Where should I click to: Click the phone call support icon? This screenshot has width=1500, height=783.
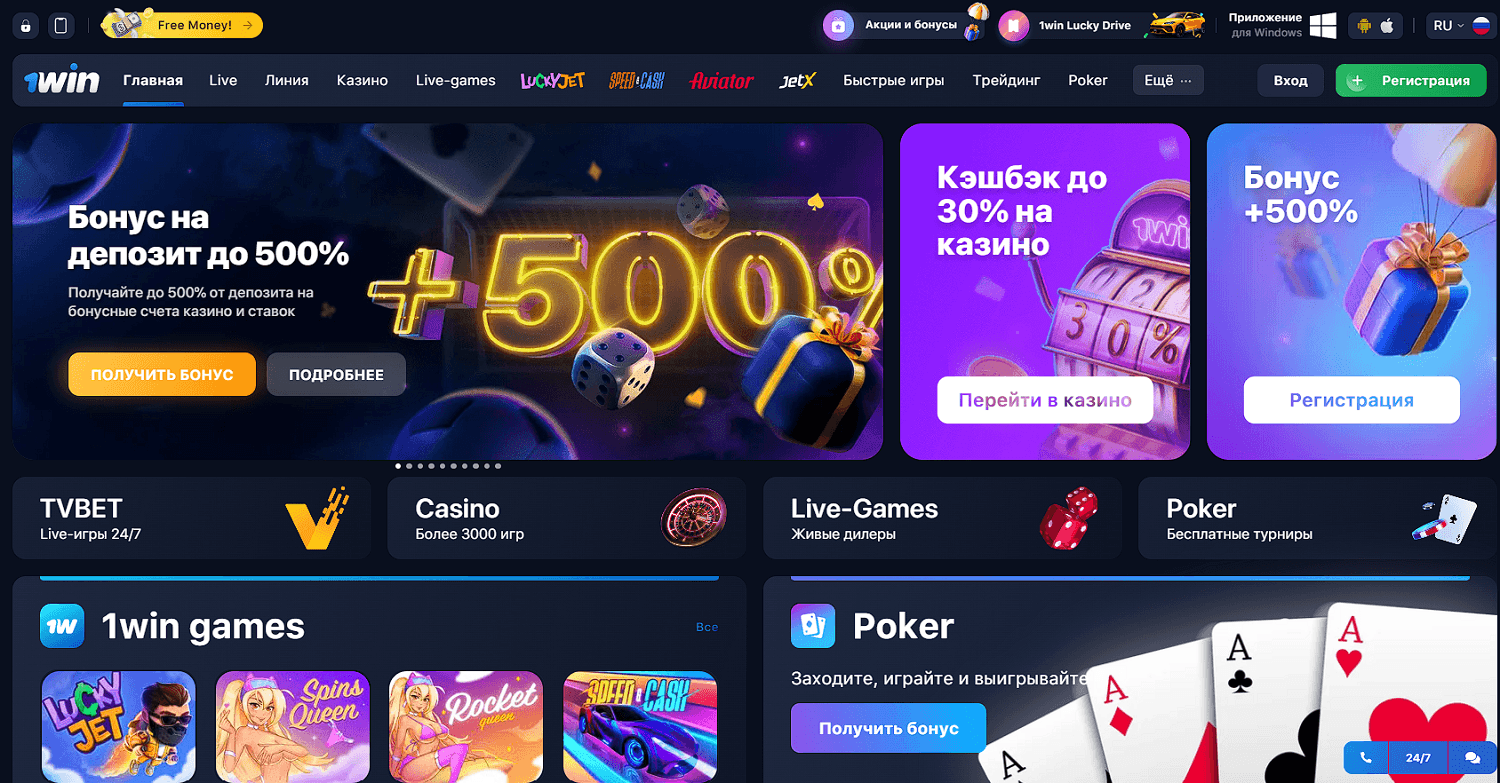pyautogui.click(x=1366, y=758)
